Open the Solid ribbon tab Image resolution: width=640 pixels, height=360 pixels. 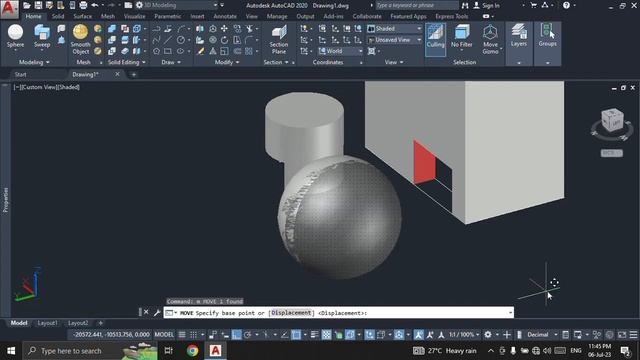[58, 16]
